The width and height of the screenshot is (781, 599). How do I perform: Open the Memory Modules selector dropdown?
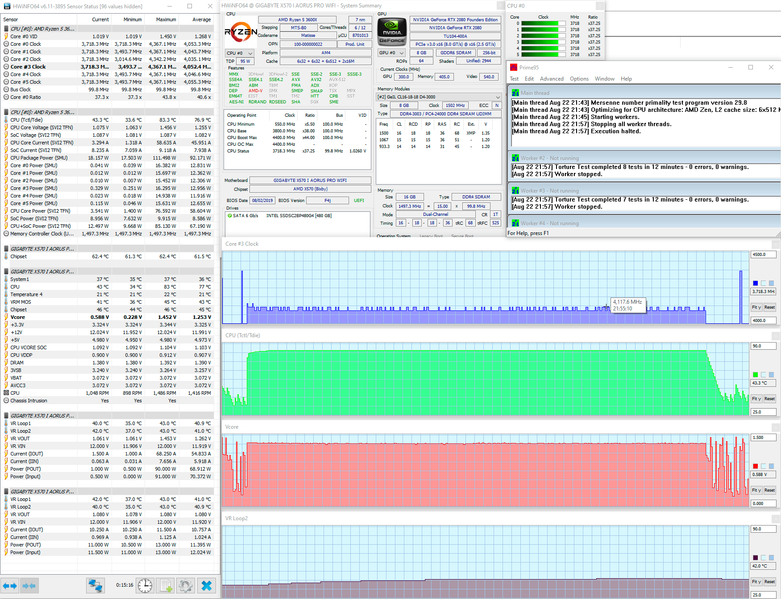[x=439, y=97]
